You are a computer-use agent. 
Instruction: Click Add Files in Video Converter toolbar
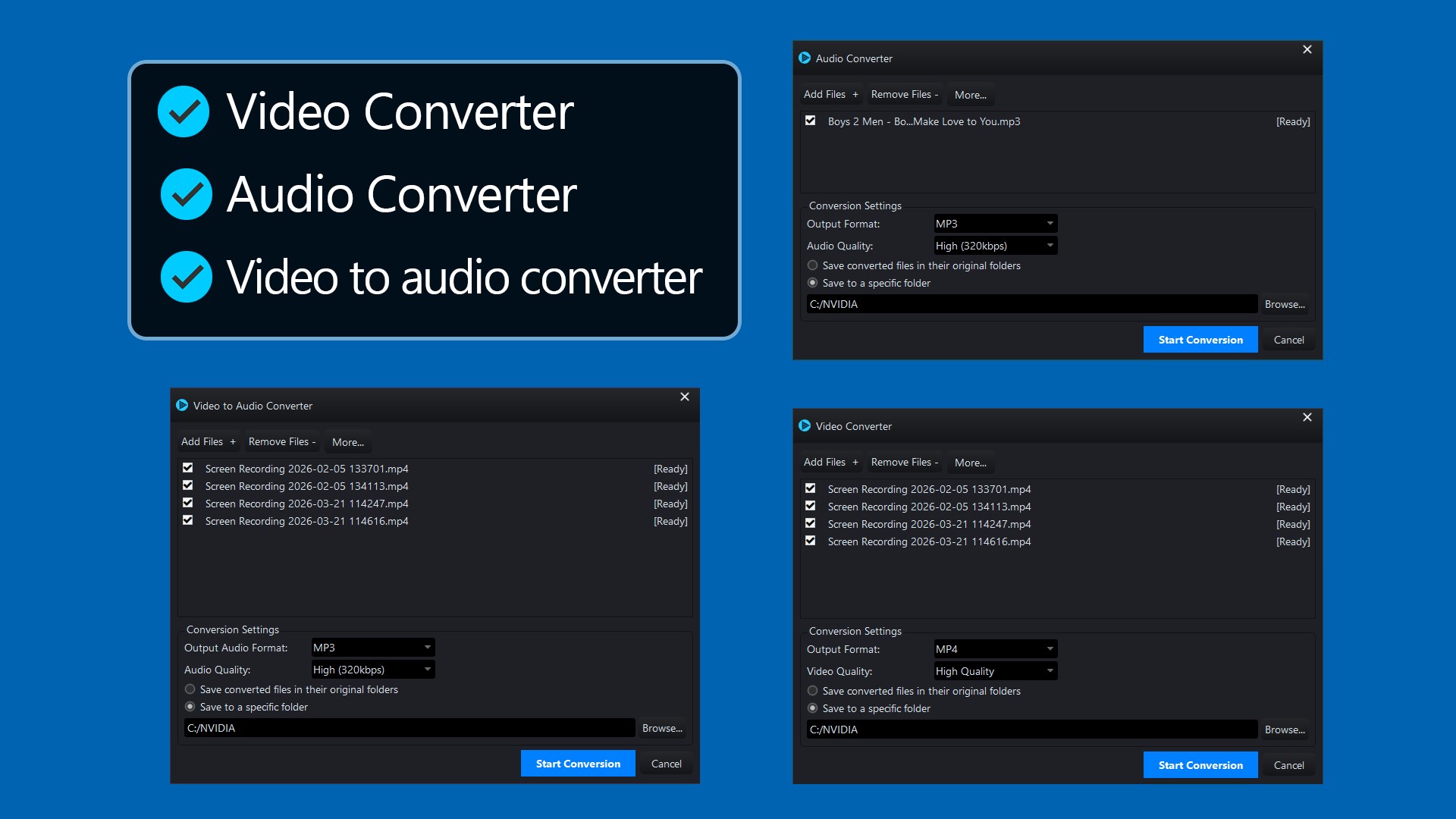(831, 462)
